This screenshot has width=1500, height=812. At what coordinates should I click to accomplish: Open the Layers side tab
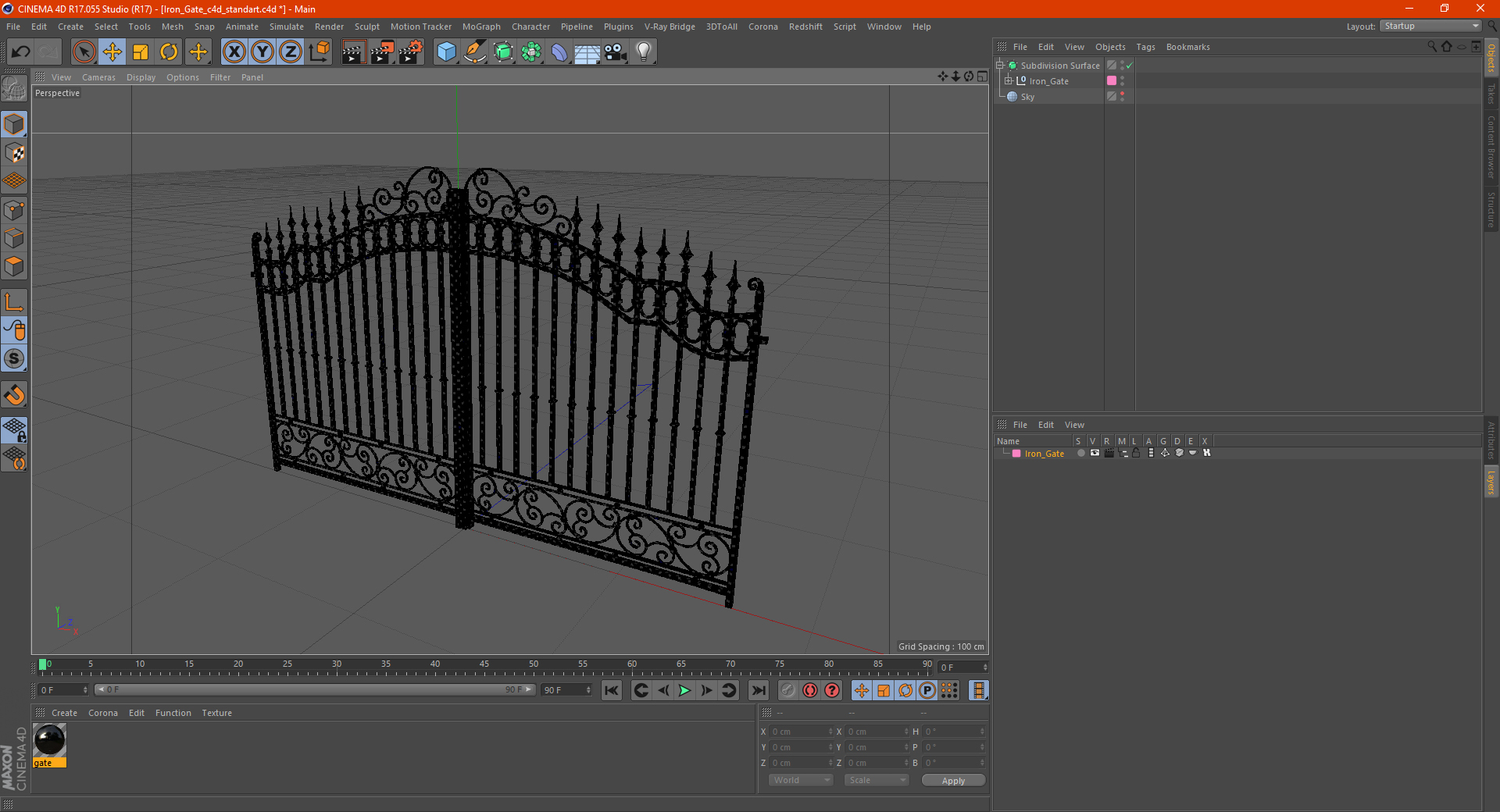[x=1491, y=483]
